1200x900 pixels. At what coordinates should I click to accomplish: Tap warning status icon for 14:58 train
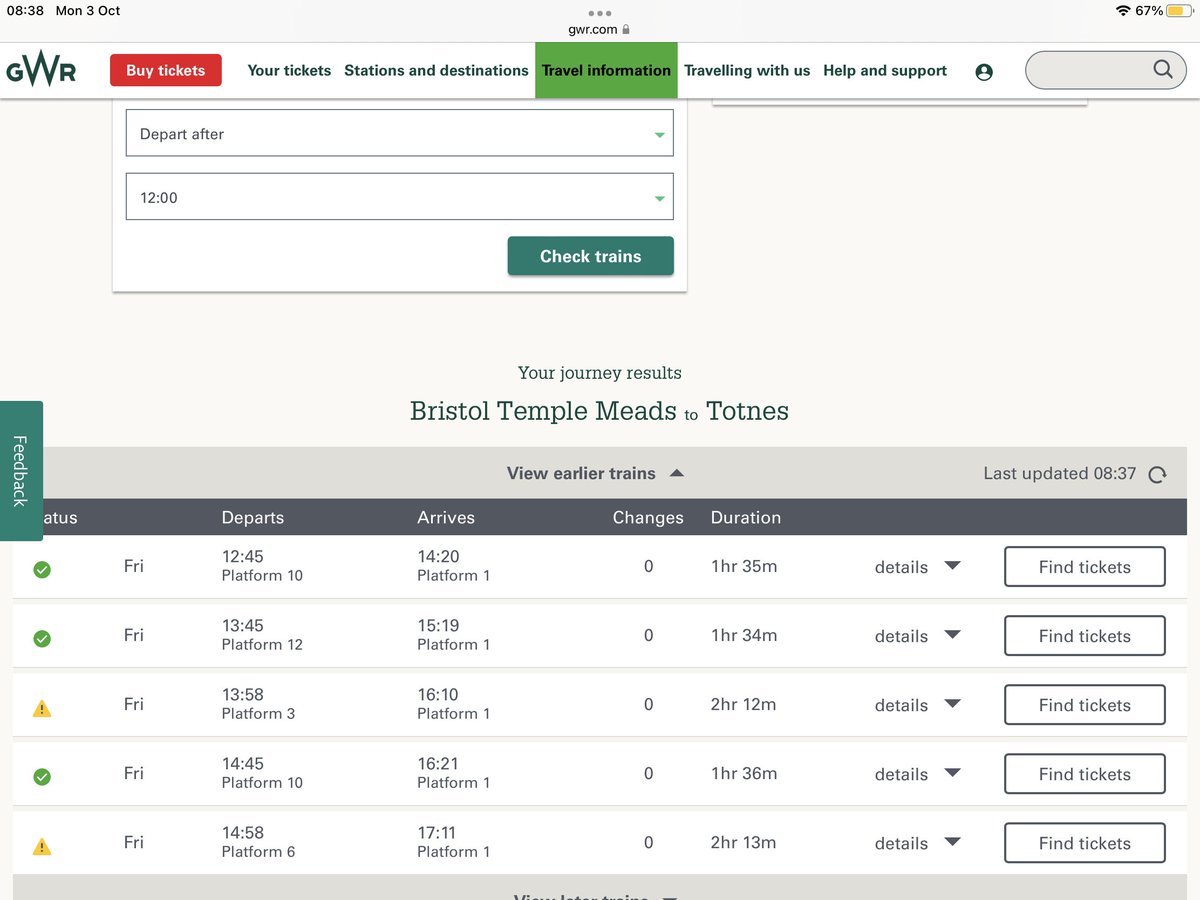(42, 846)
